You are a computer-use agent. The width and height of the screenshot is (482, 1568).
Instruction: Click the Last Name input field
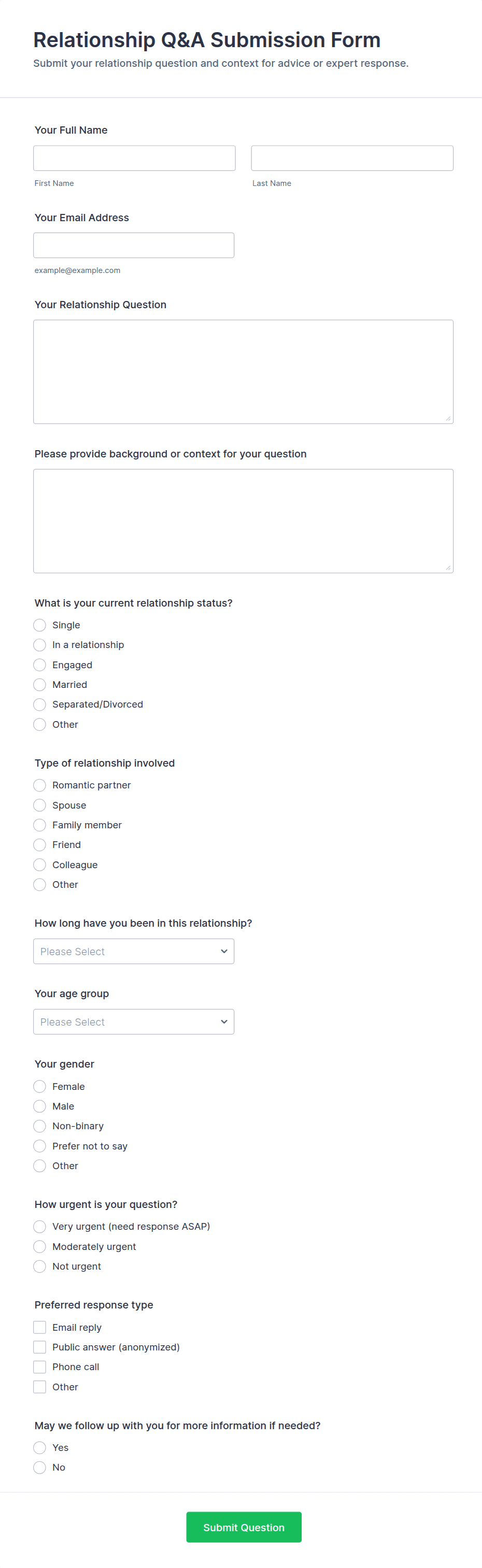point(351,159)
